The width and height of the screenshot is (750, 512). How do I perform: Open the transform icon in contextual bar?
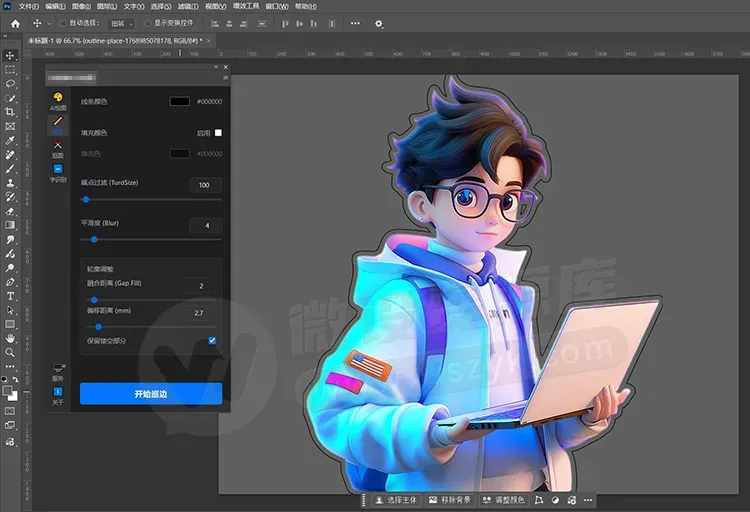click(x=539, y=500)
